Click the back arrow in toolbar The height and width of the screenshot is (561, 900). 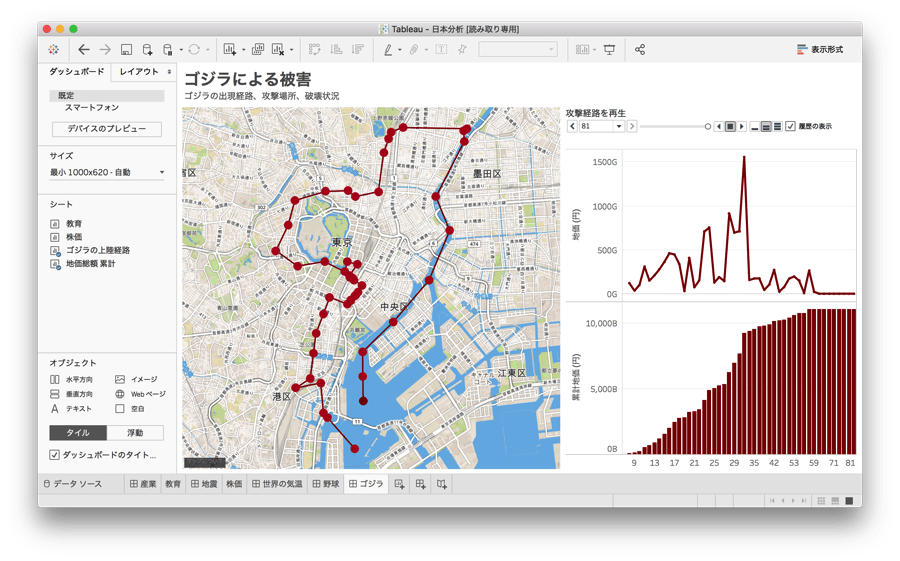click(84, 49)
